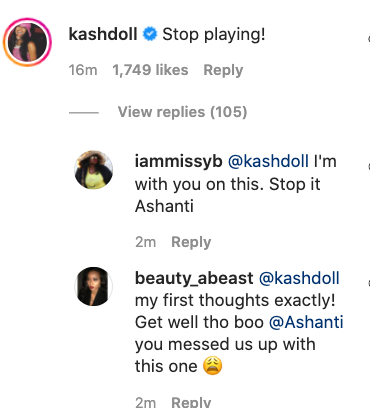
Task: Click the blue verified badge beside kashdoll
Action: [x=150, y=34]
